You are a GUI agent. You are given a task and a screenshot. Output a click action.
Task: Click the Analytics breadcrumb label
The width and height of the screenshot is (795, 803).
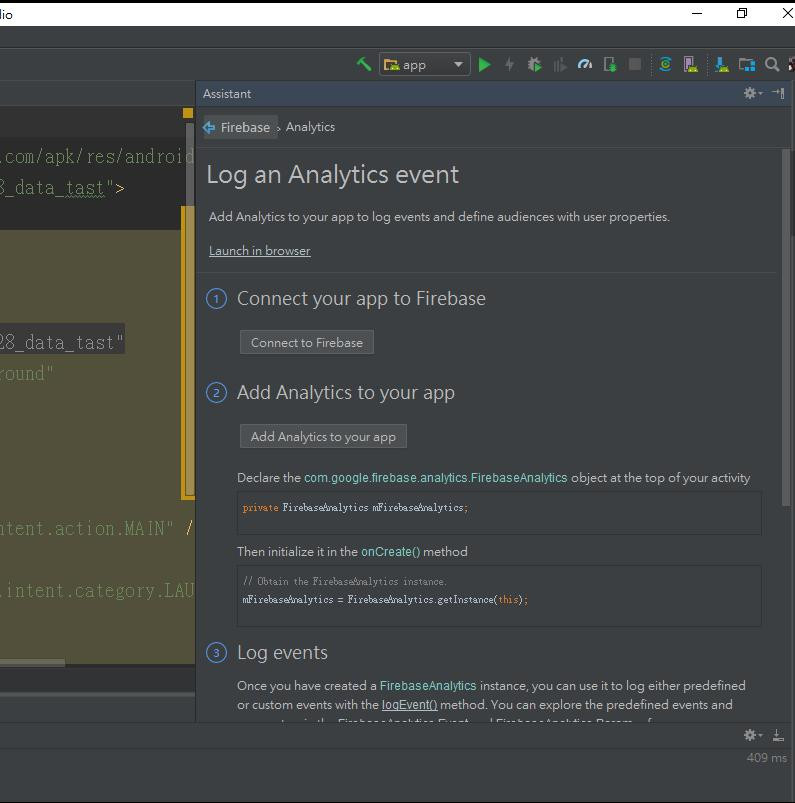(310, 127)
